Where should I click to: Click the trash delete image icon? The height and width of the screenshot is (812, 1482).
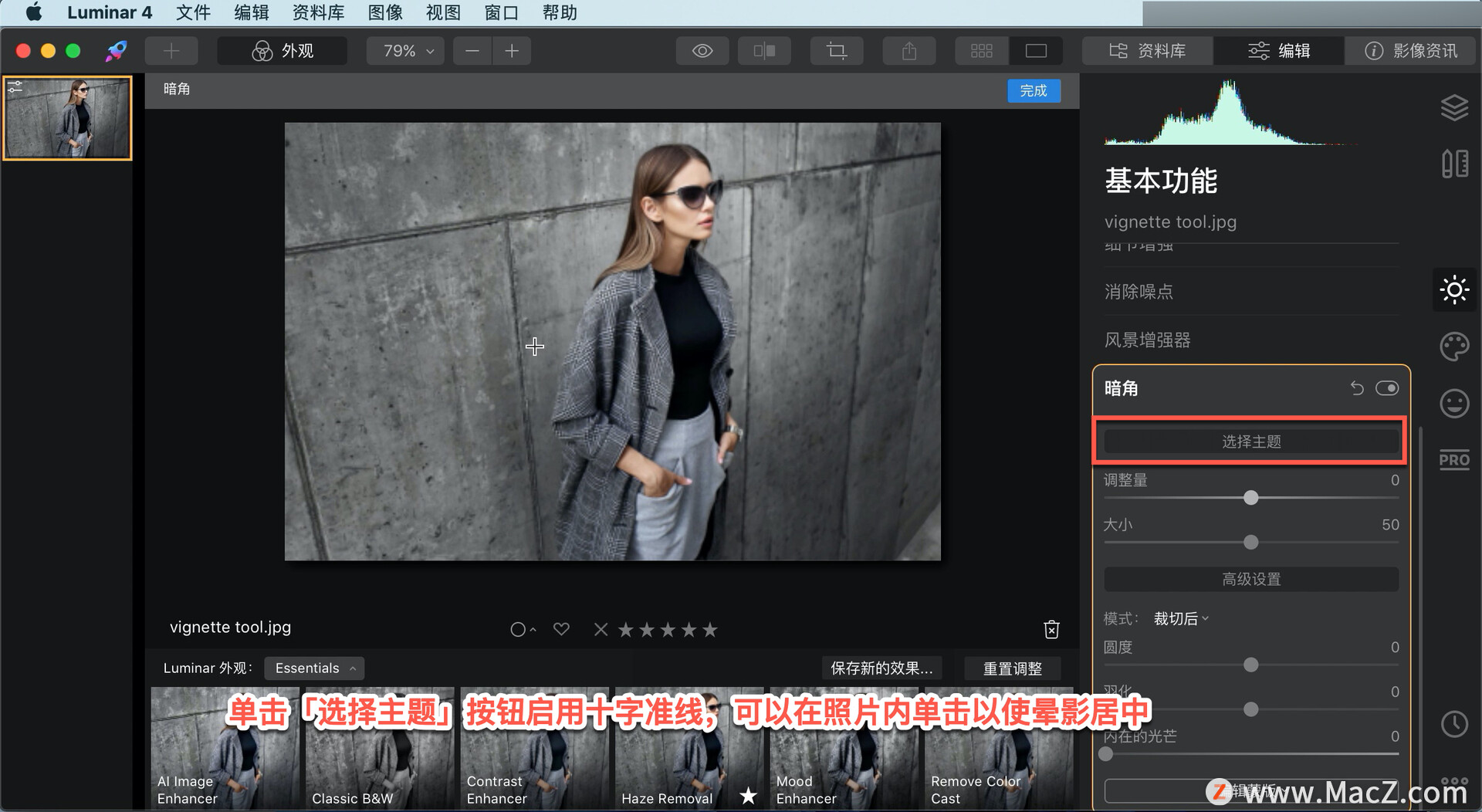click(1051, 630)
